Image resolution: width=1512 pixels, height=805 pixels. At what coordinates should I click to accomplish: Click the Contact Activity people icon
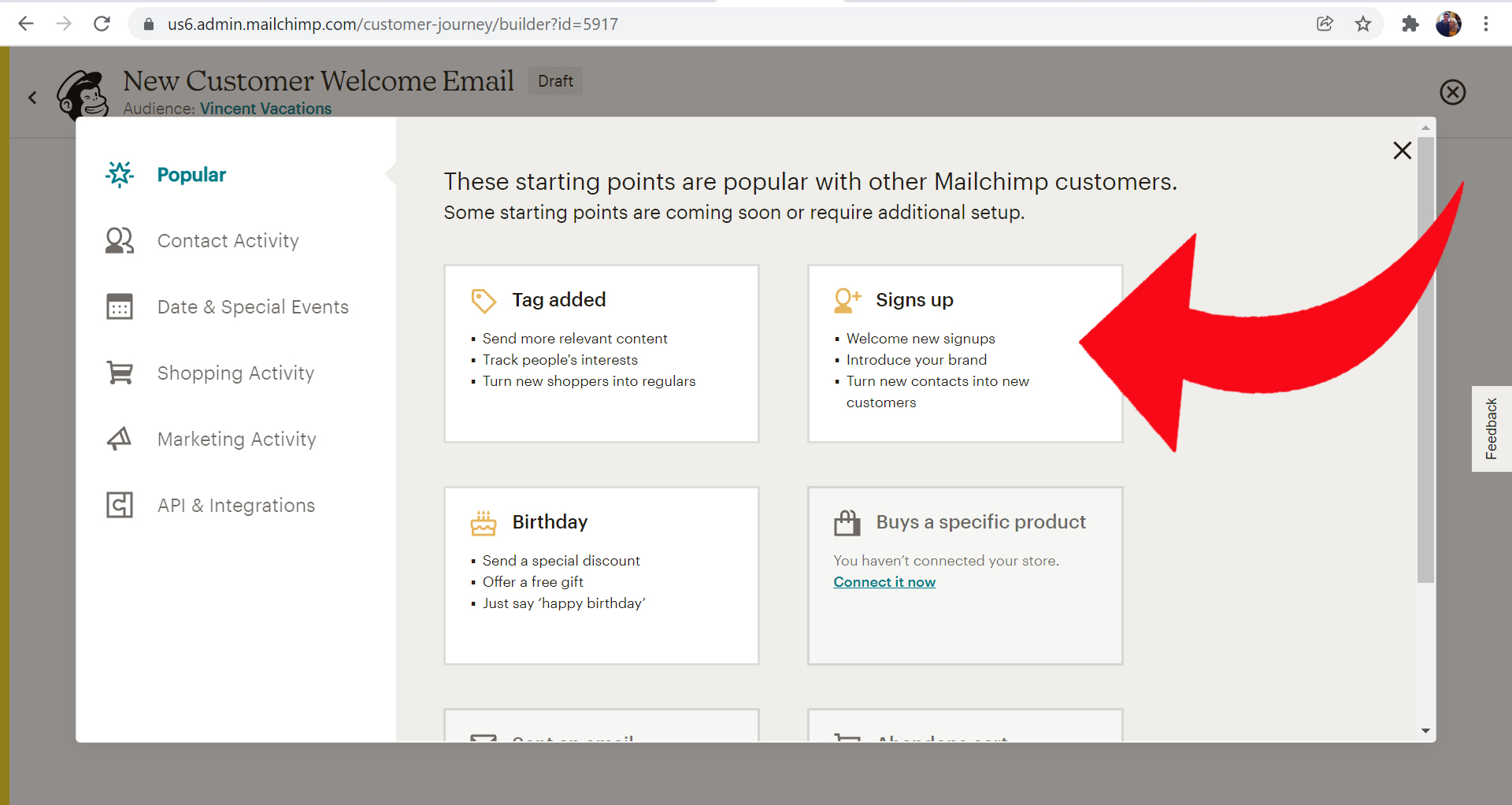point(120,240)
